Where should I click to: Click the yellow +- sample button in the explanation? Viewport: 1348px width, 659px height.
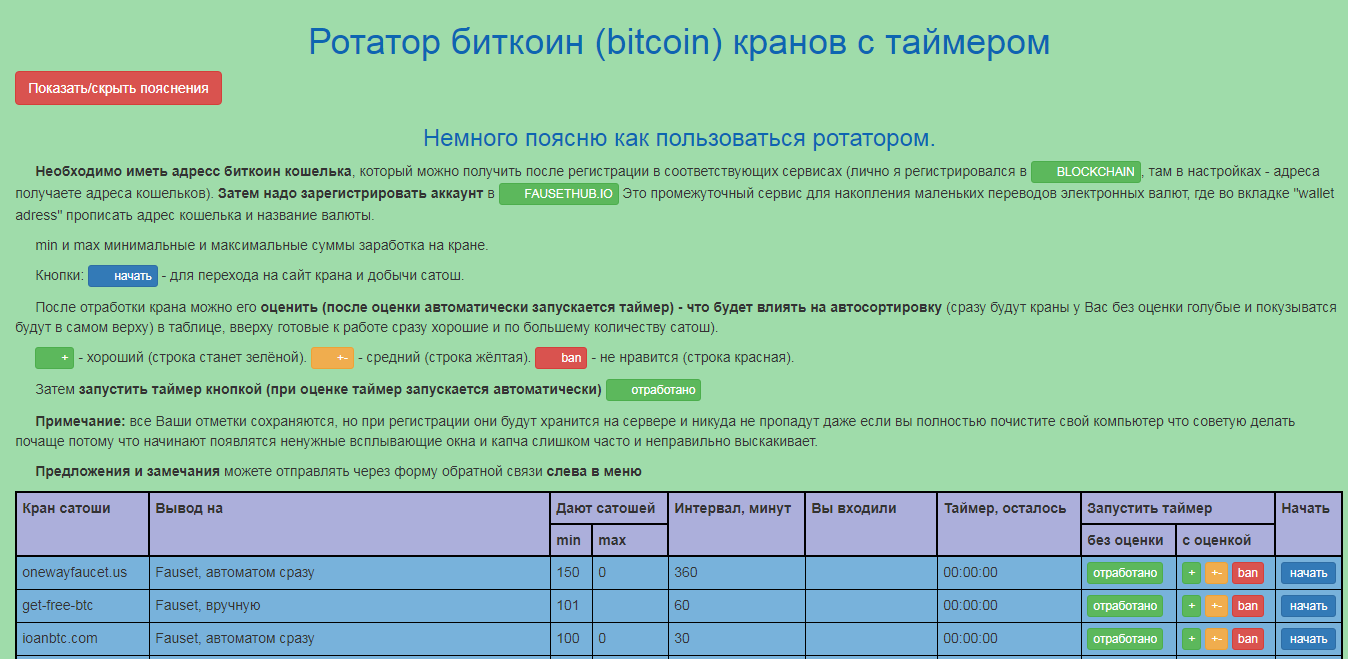coord(332,357)
